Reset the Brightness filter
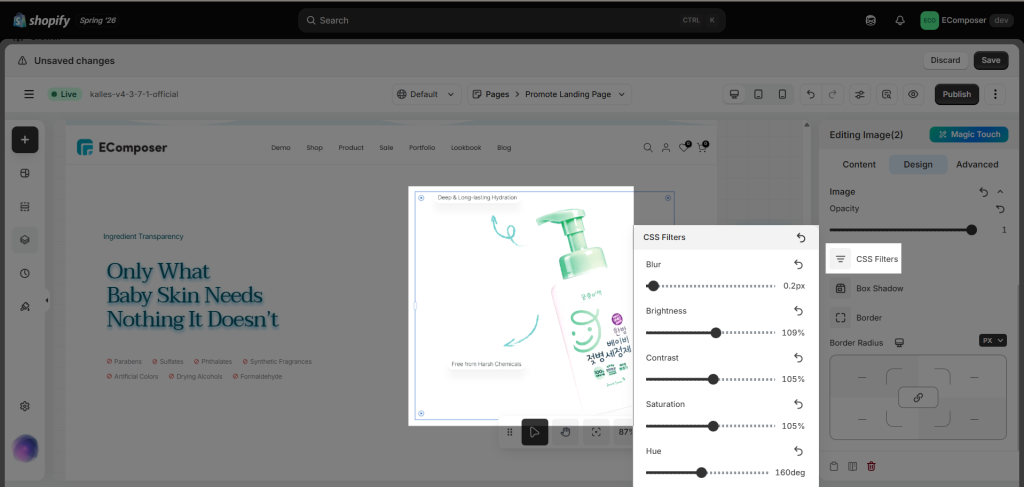Viewport: 1024px width, 487px height. 798,311
